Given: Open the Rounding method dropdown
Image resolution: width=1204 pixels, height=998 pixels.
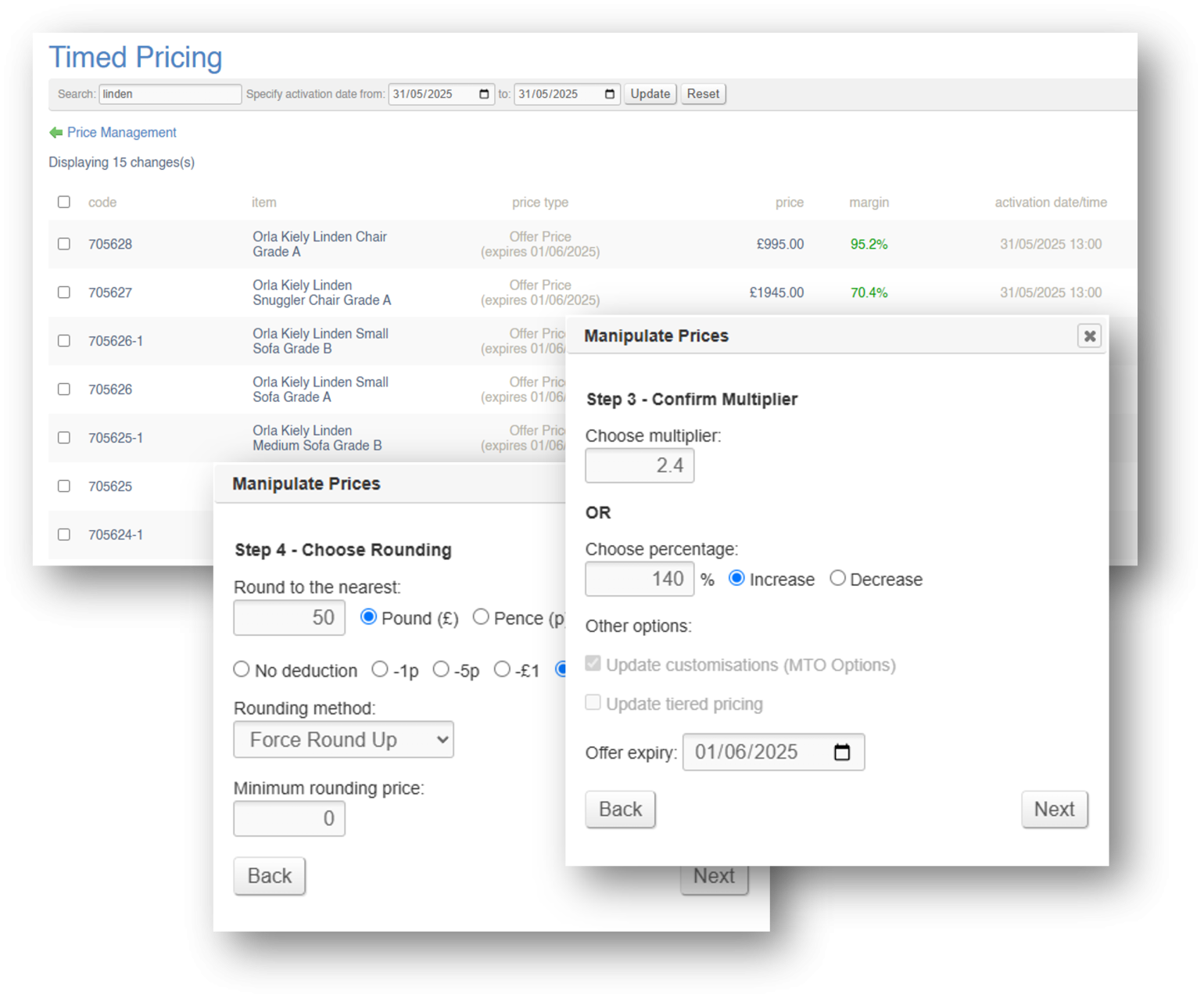Looking at the screenshot, I should [x=343, y=739].
